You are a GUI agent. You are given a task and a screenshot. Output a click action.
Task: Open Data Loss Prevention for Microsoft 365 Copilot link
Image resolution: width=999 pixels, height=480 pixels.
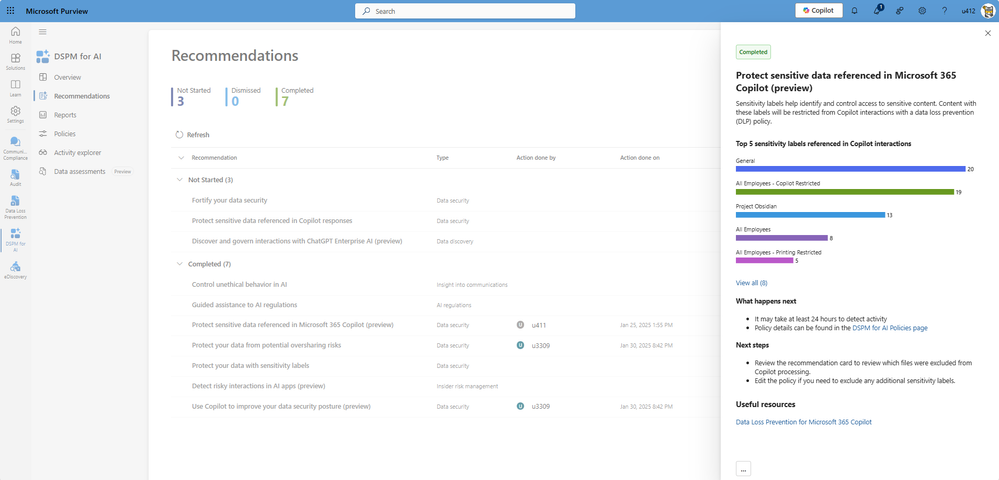pyautogui.click(x=803, y=422)
